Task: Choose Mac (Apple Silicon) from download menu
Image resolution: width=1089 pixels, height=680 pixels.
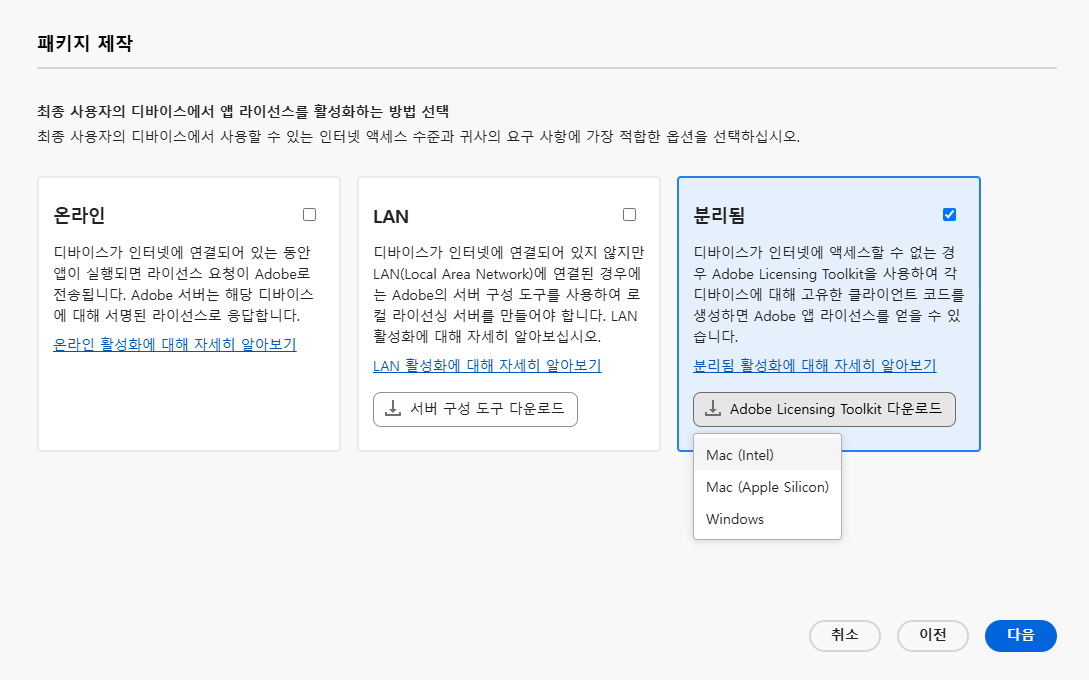Action: pyautogui.click(x=767, y=487)
